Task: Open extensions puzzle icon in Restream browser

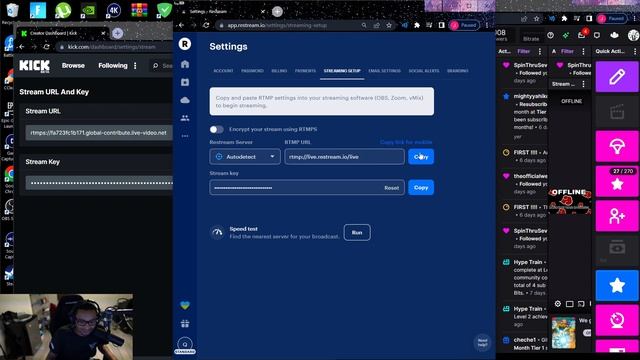Action: pos(417,25)
